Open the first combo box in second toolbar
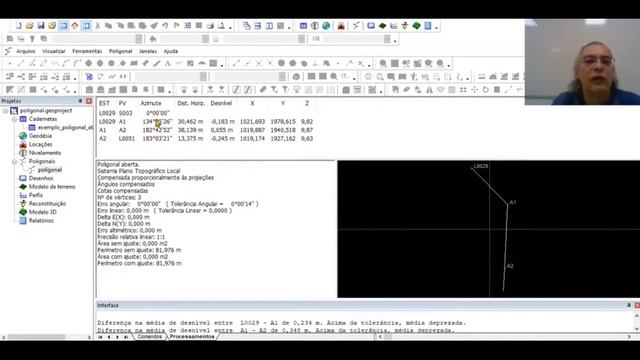Screen dimensions: 640x360 (x=97, y=39)
